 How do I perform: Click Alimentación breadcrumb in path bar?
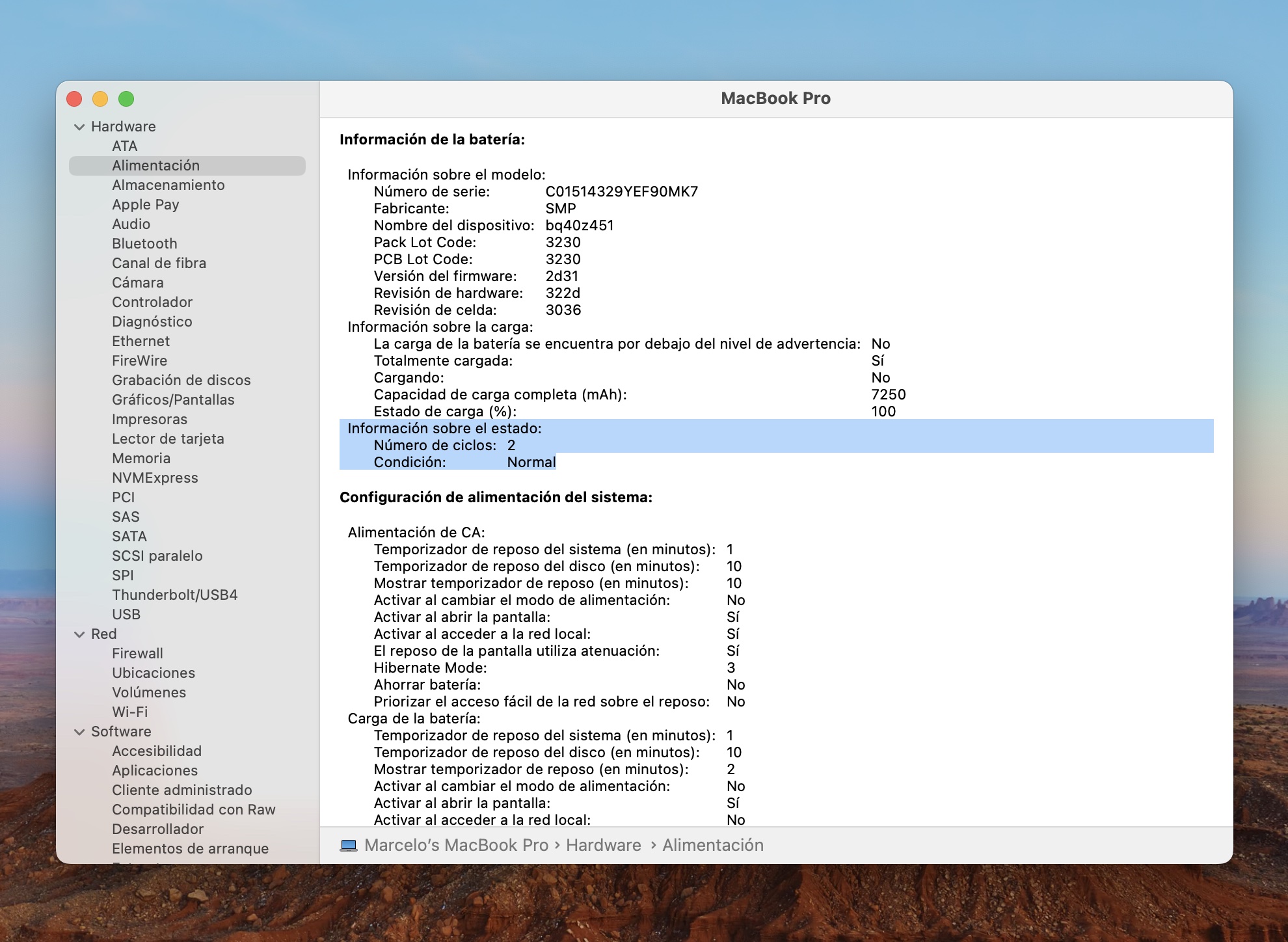click(713, 845)
